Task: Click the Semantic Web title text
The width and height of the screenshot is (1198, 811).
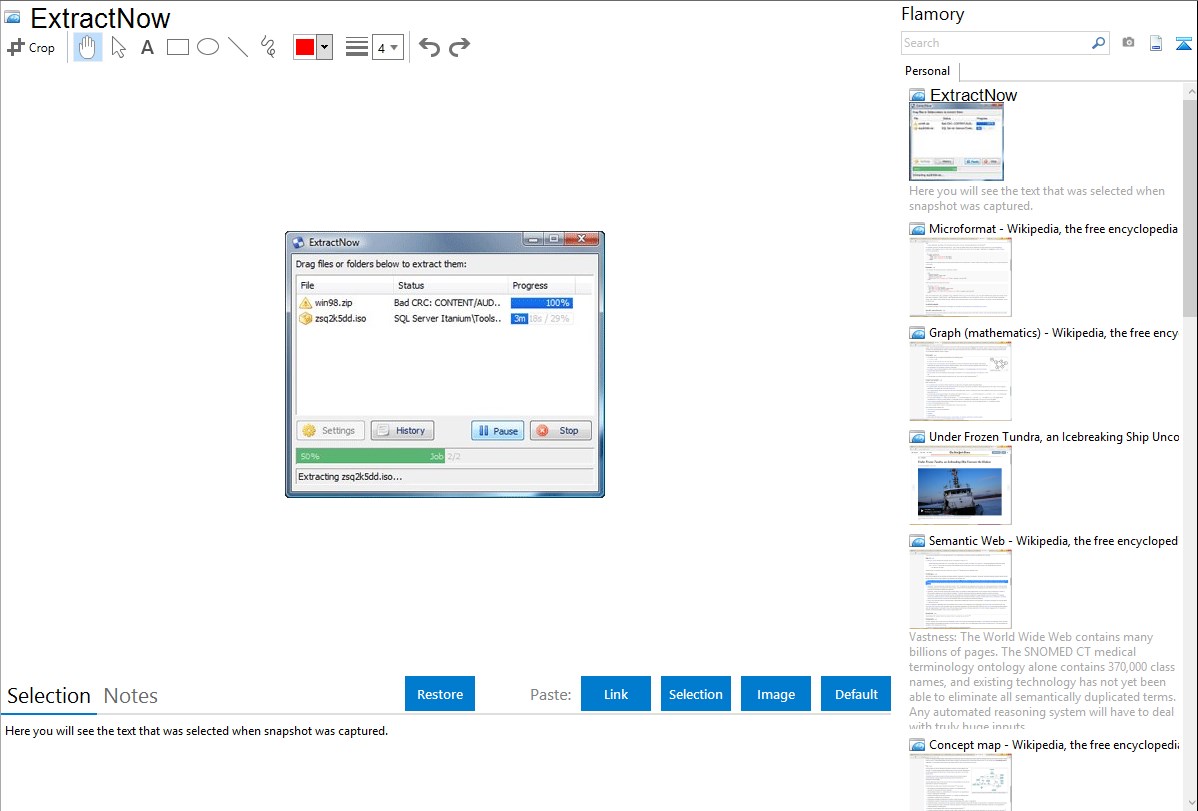Action: pos(1053,540)
